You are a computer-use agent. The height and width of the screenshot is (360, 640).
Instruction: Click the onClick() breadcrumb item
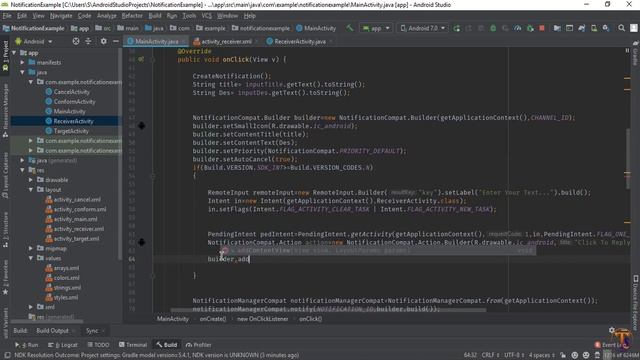click(x=310, y=319)
